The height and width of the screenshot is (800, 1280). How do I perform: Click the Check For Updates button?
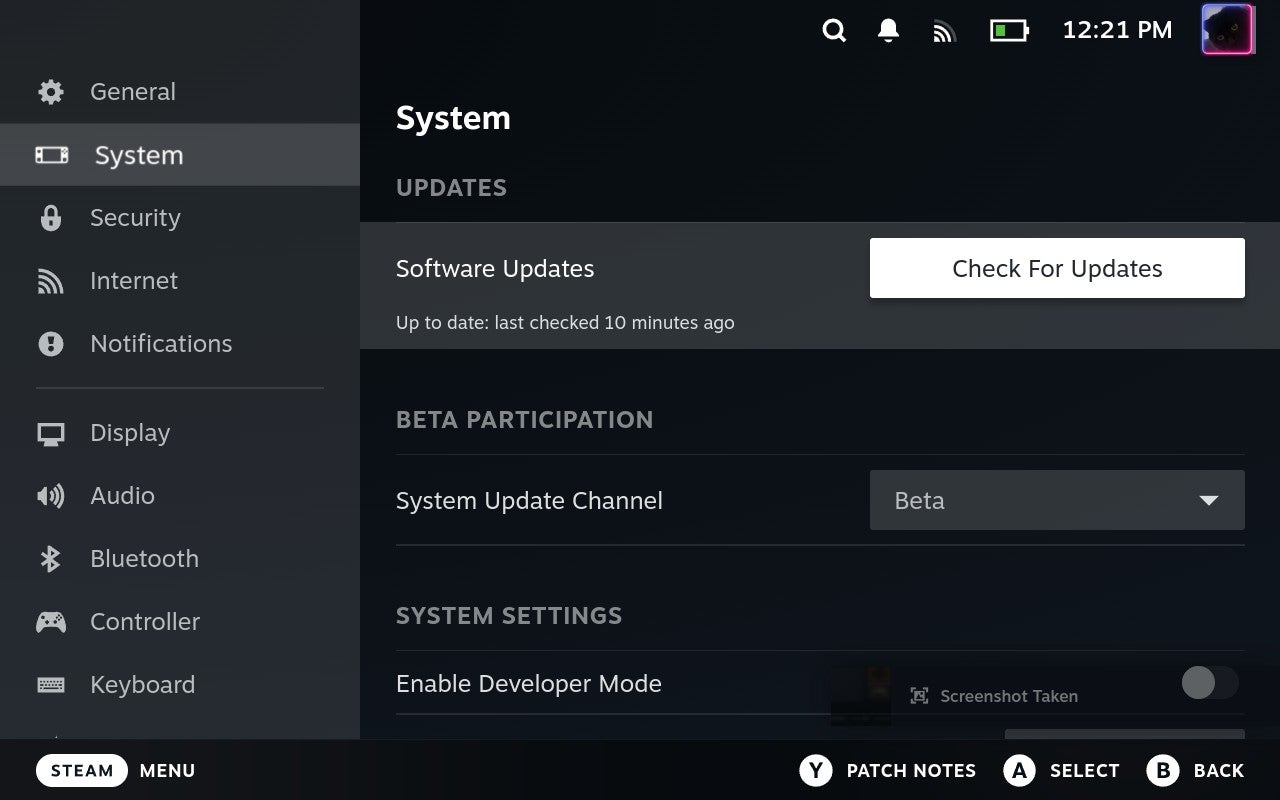[x=1056, y=268]
